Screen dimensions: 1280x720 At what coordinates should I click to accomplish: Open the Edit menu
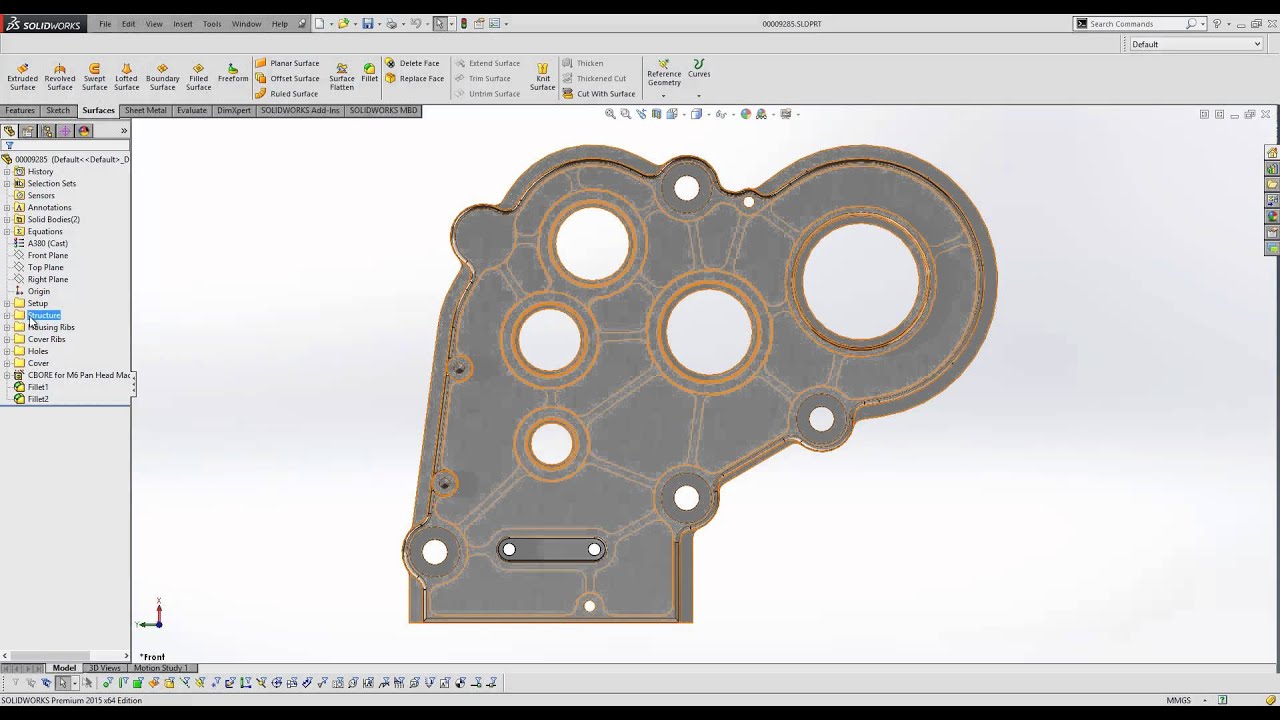coord(128,24)
